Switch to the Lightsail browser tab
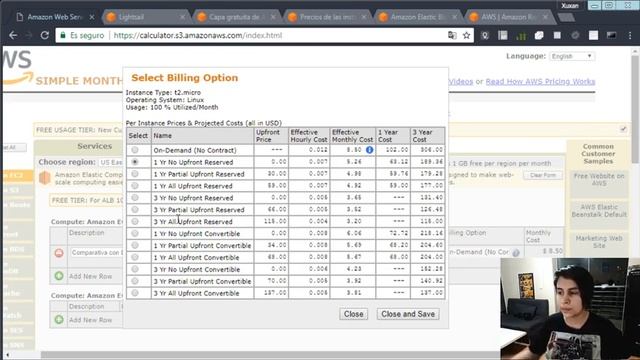640x360 pixels. point(146,17)
